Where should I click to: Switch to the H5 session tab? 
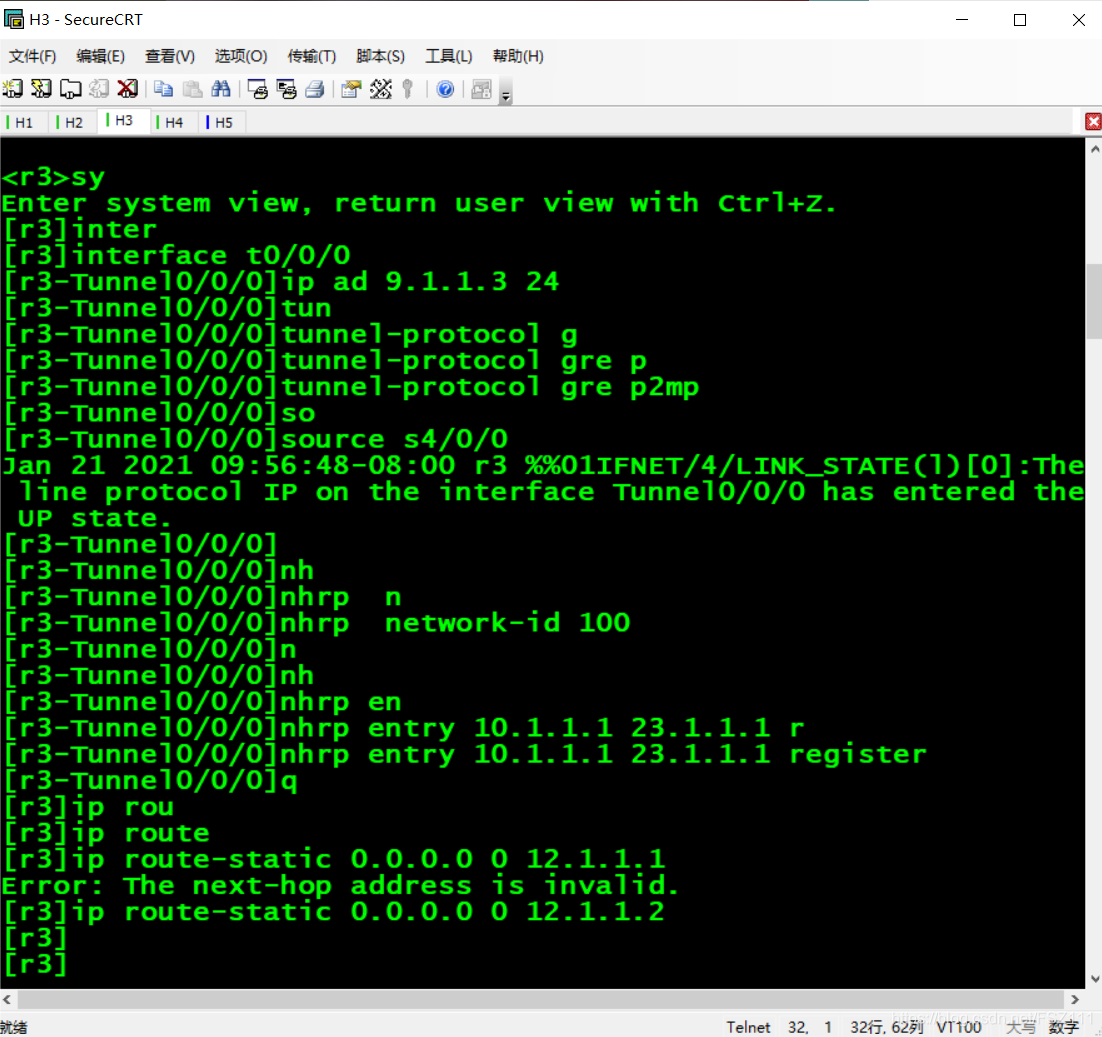click(223, 122)
